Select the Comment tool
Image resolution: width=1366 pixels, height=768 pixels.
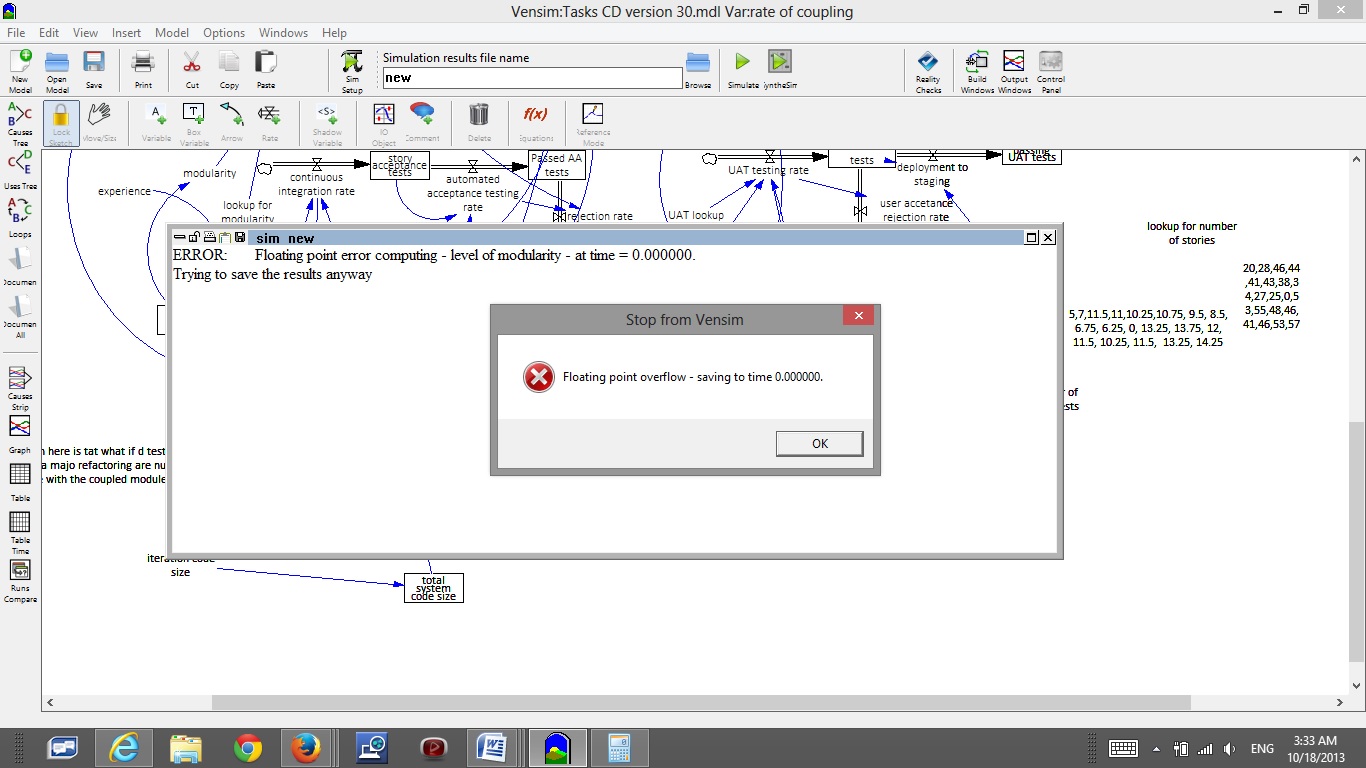pos(422,122)
